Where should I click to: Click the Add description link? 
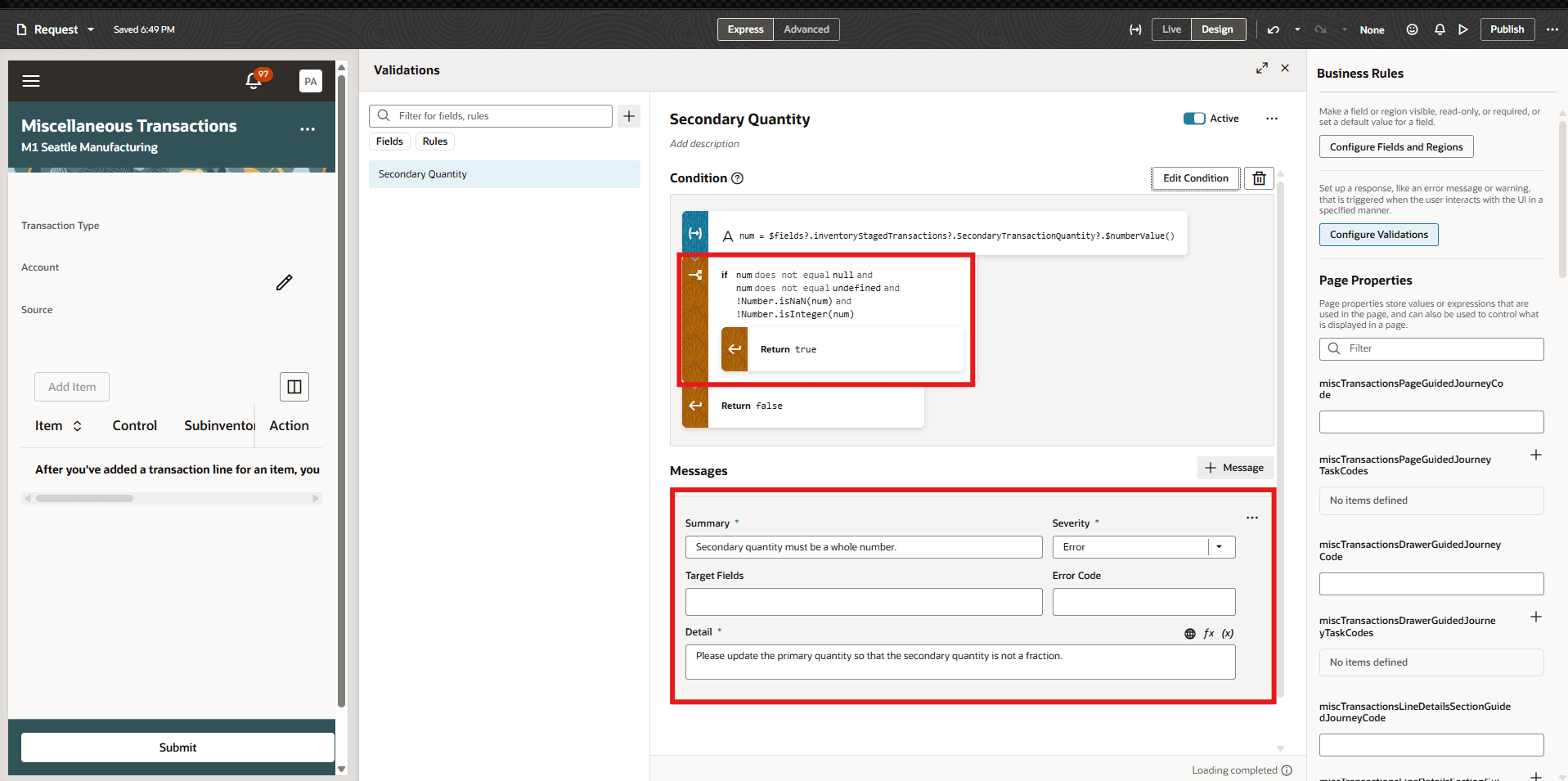coord(704,144)
